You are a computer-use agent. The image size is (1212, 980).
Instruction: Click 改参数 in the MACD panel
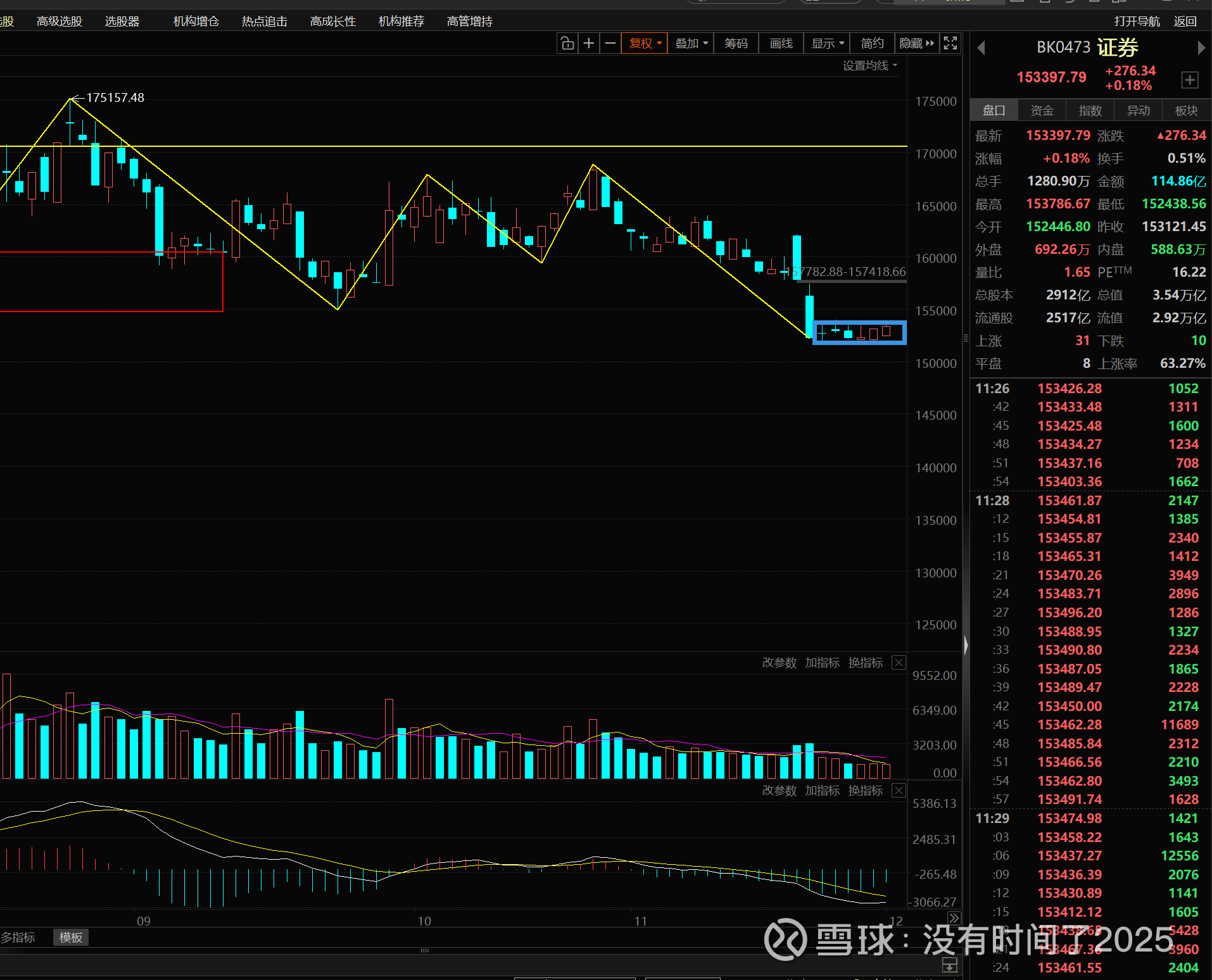pyautogui.click(x=780, y=791)
